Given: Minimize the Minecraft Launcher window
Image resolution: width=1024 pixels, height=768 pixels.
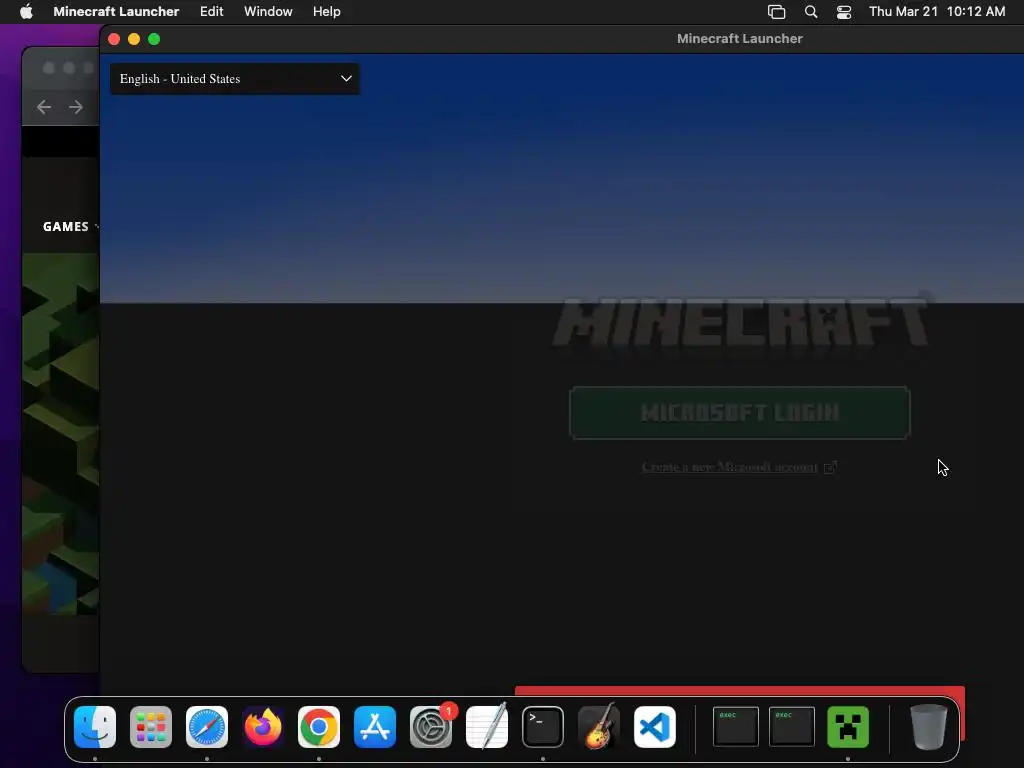Looking at the screenshot, I should pyautogui.click(x=134, y=39).
